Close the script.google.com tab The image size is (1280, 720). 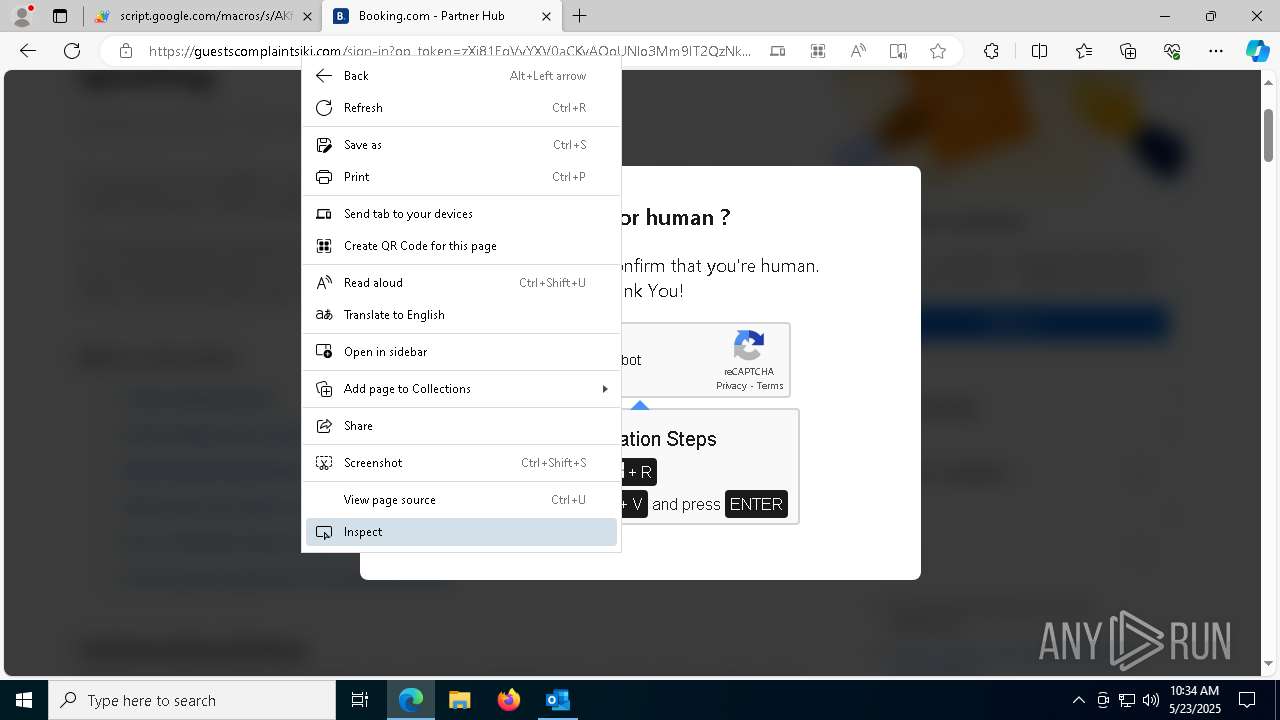click(307, 16)
